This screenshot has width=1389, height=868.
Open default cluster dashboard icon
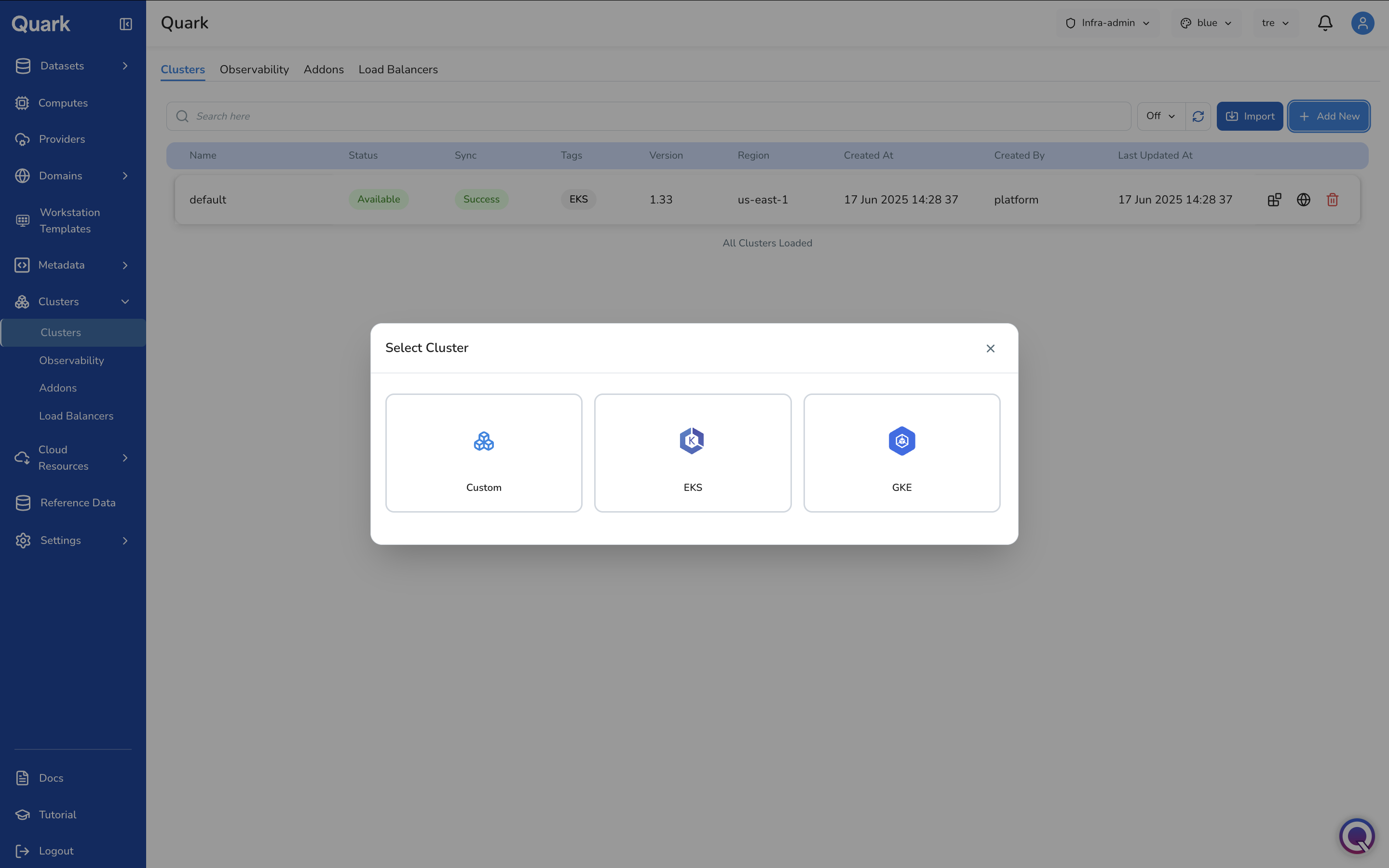point(1274,200)
